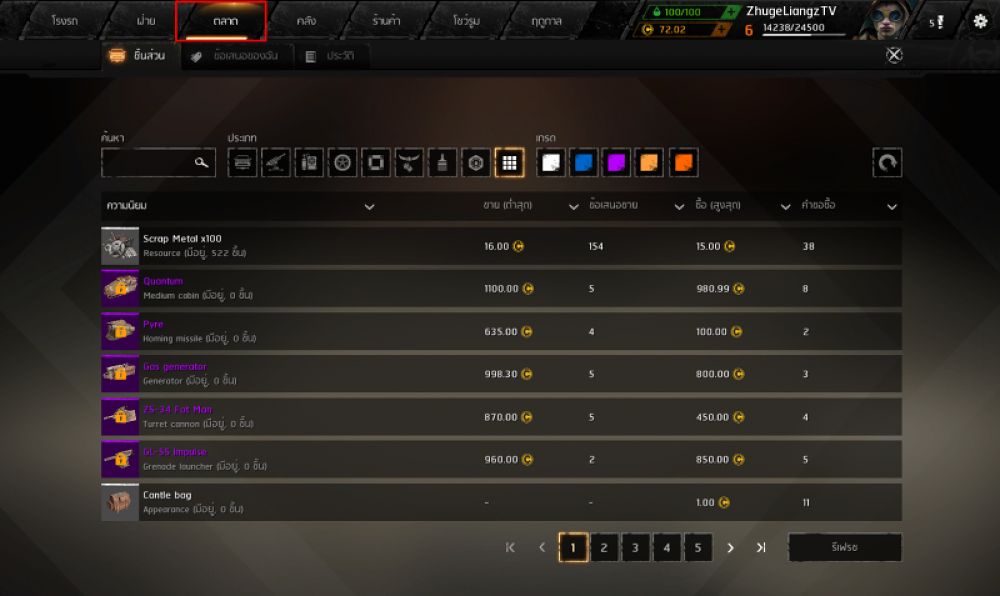Choose the all-categories grid filter icon

(509, 163)
